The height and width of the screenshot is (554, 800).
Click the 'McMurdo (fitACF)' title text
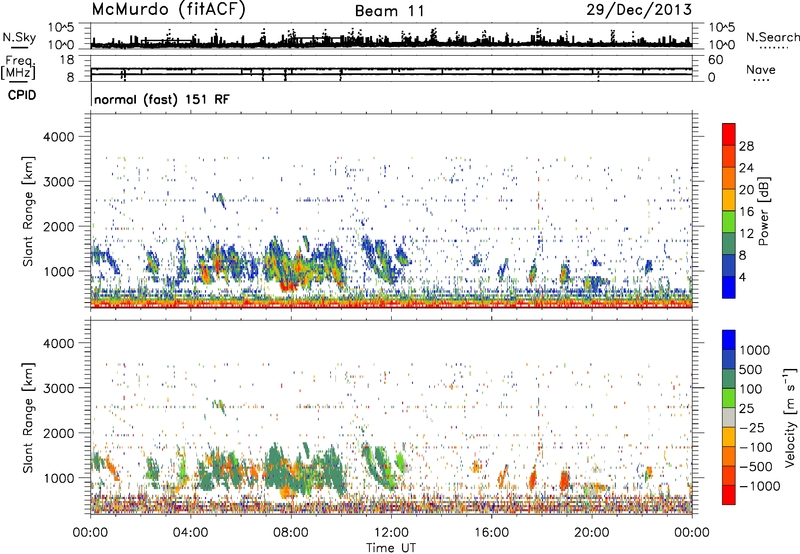coord(168,10)
